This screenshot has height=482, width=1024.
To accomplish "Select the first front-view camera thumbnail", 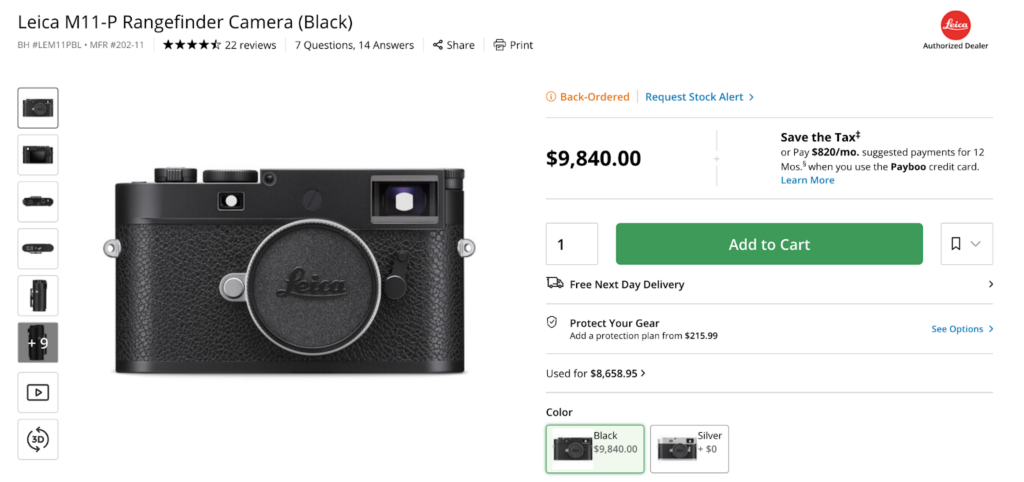I will pos(38,108).
